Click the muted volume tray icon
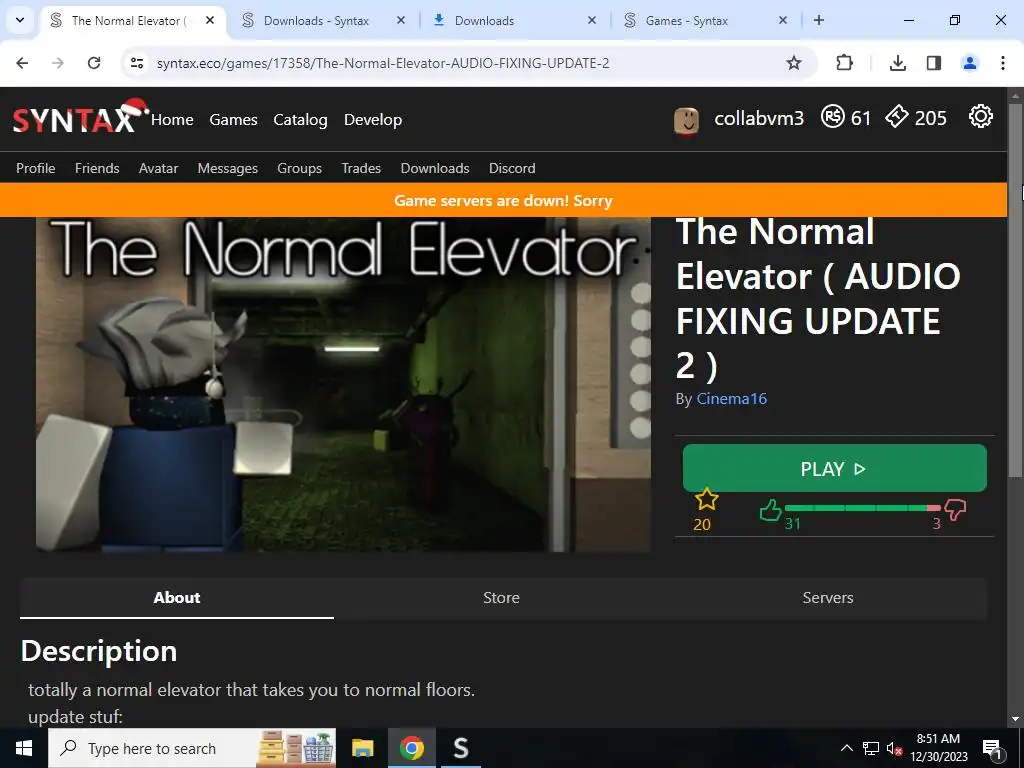Image resolution: width=1024 pixels, height=768 pixels. [894, 748]
